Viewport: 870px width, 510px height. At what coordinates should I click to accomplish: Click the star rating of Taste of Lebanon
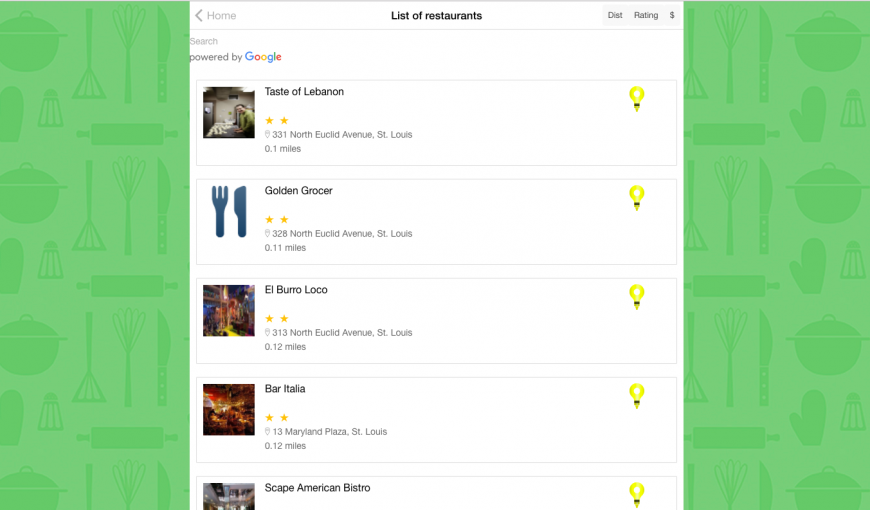(x=277, y=120)
